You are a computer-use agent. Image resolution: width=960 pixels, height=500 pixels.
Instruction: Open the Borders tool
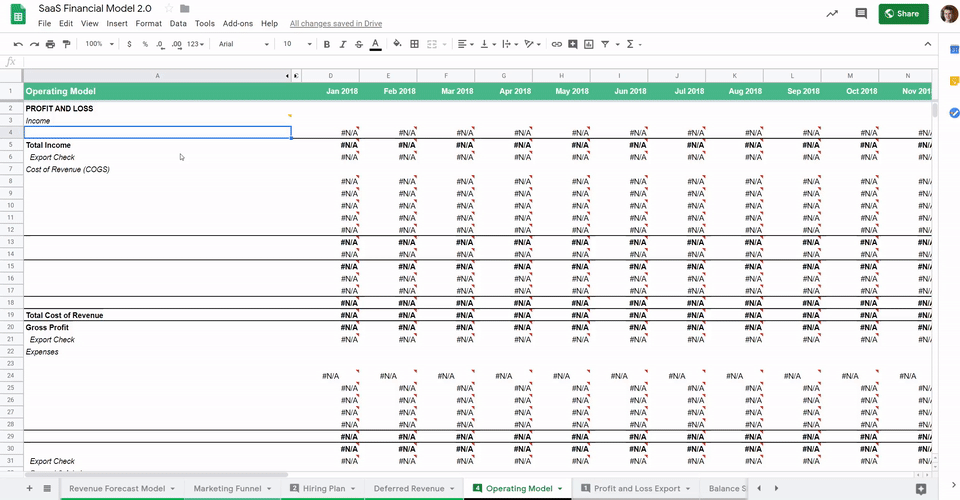pyautogui.click(x=415, y=44)
